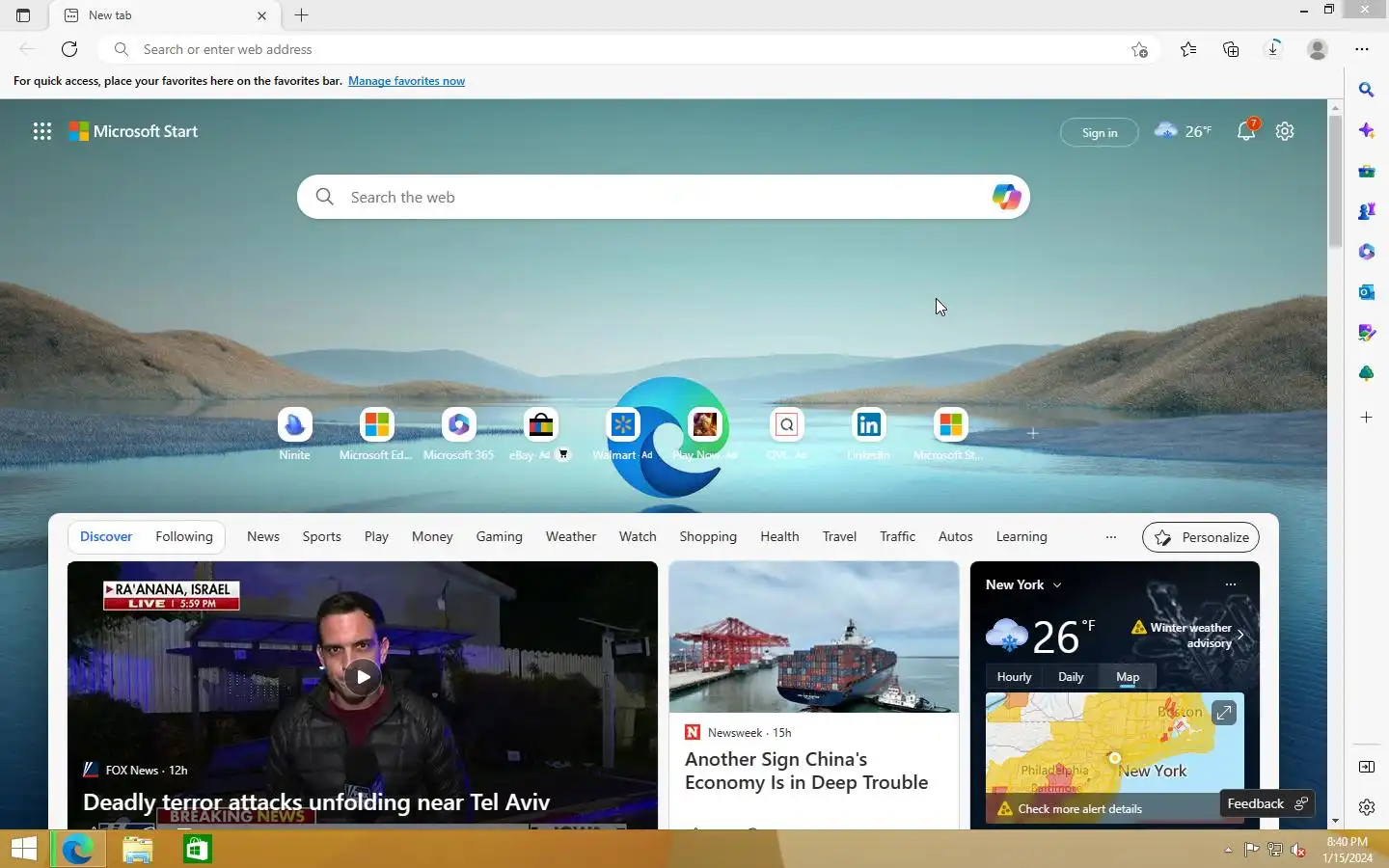Viewport: 1389px width, 868px height.
Task: Open page settings gear on Microsoft Start
Action: pyautogui.click(x=1285, y=131)
